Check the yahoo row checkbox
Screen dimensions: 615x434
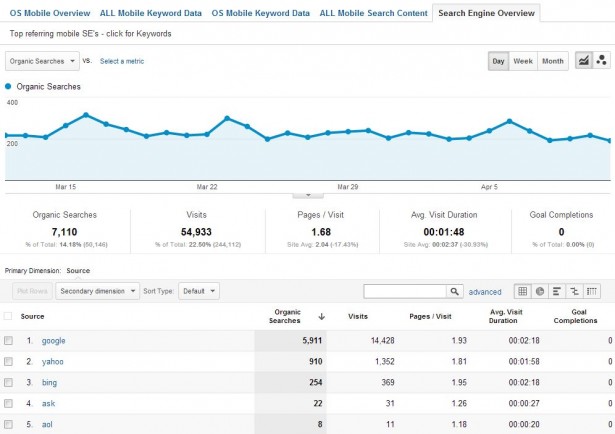coord(8,361)
